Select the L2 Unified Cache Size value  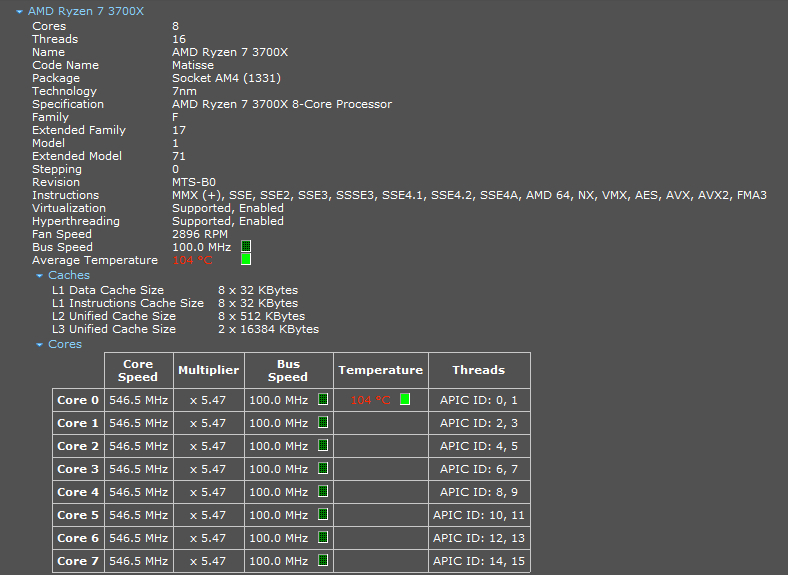tap(261, 316)
